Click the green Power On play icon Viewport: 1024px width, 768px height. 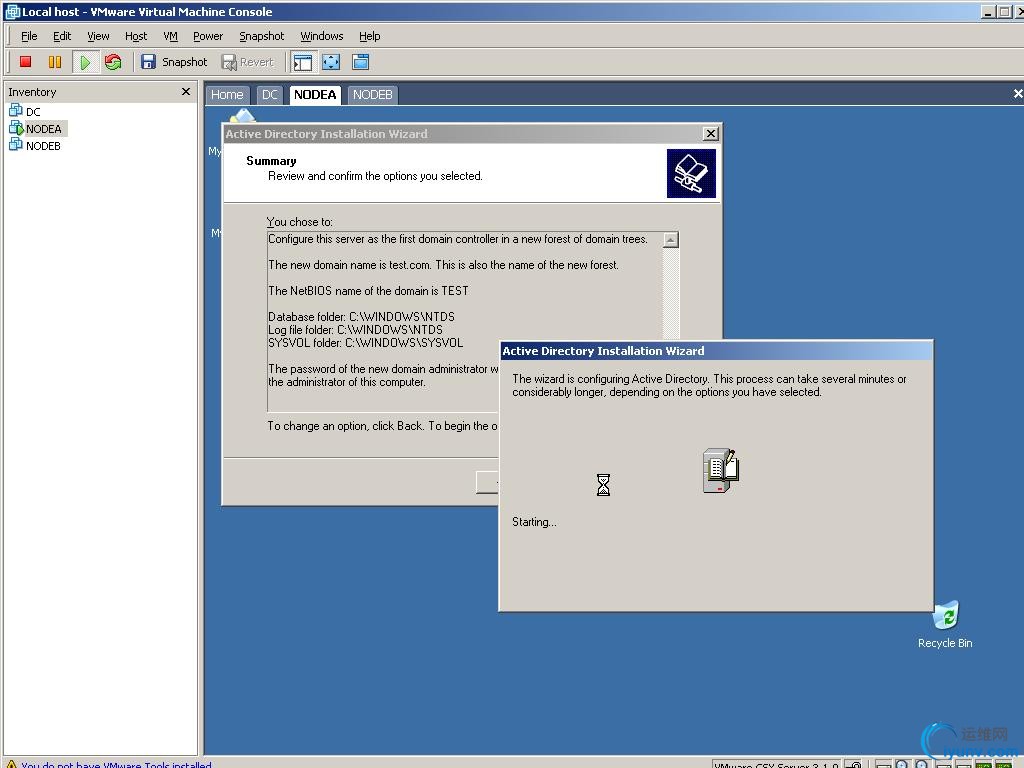click(x=85, y=62)
